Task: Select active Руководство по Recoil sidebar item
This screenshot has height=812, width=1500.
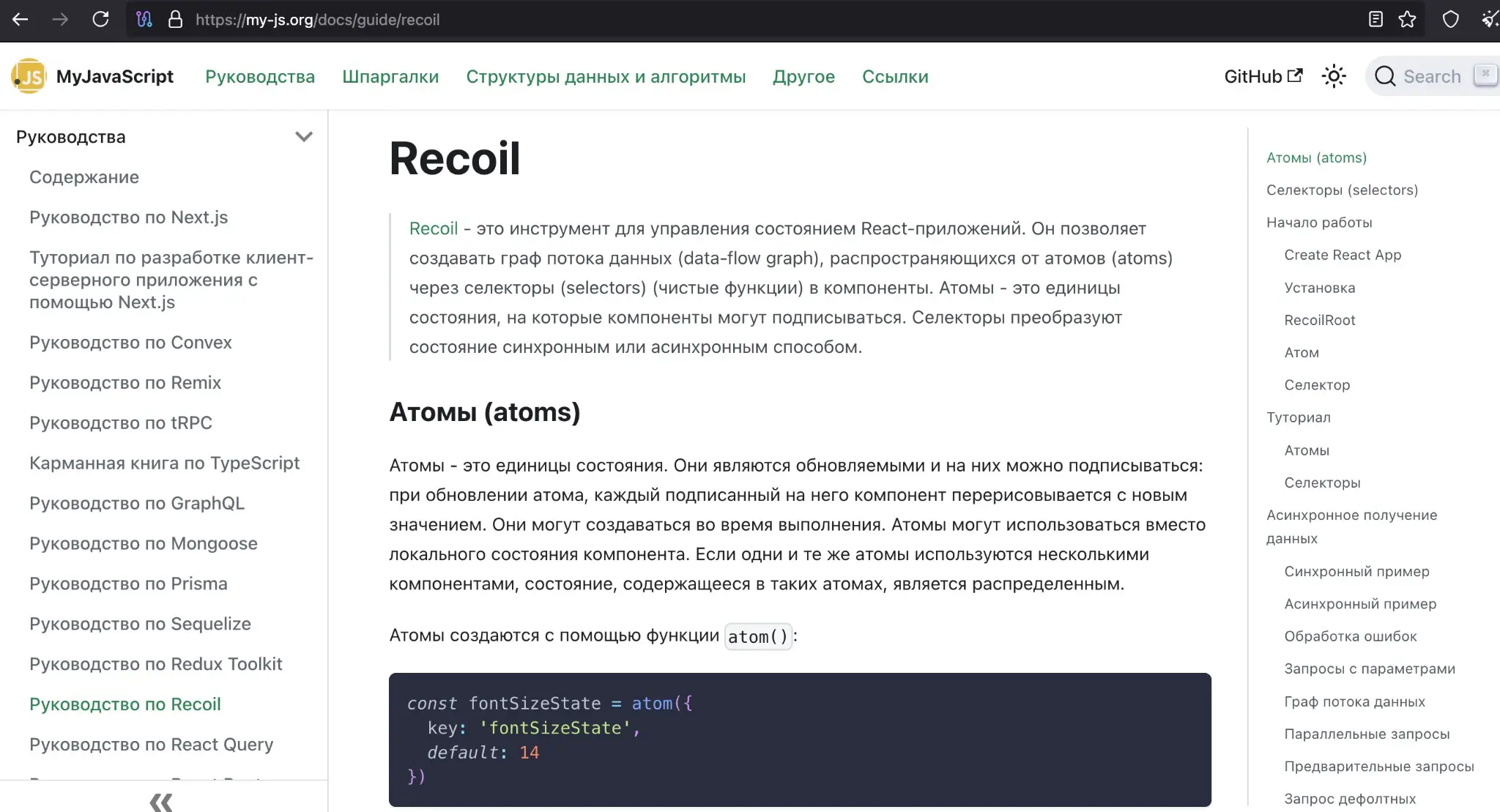Action: tap(125, 704)
